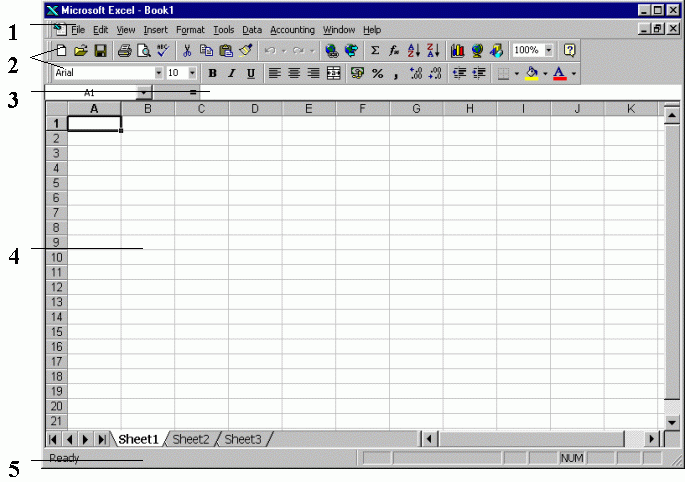The width and height of the screenshot is (685, 482).
Task: Toggle Italic formatting
Action: (x=232, y=73)
